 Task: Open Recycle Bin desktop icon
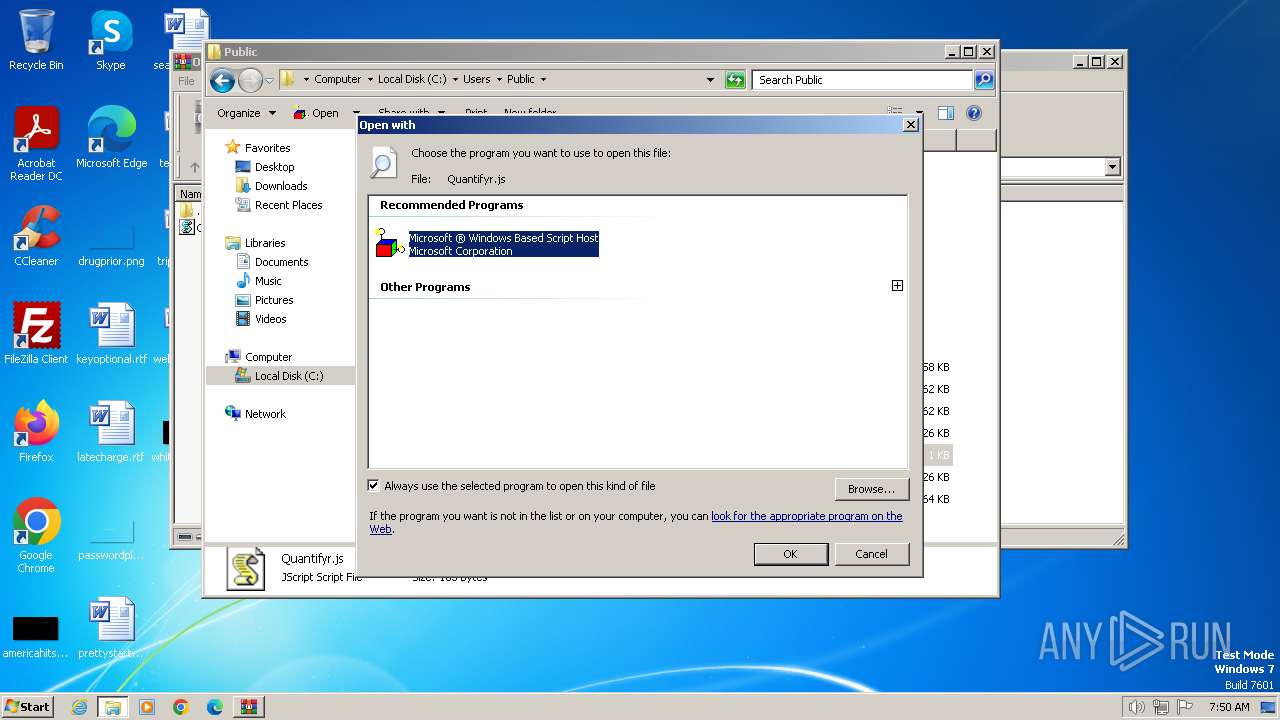[x=36, y=41]
